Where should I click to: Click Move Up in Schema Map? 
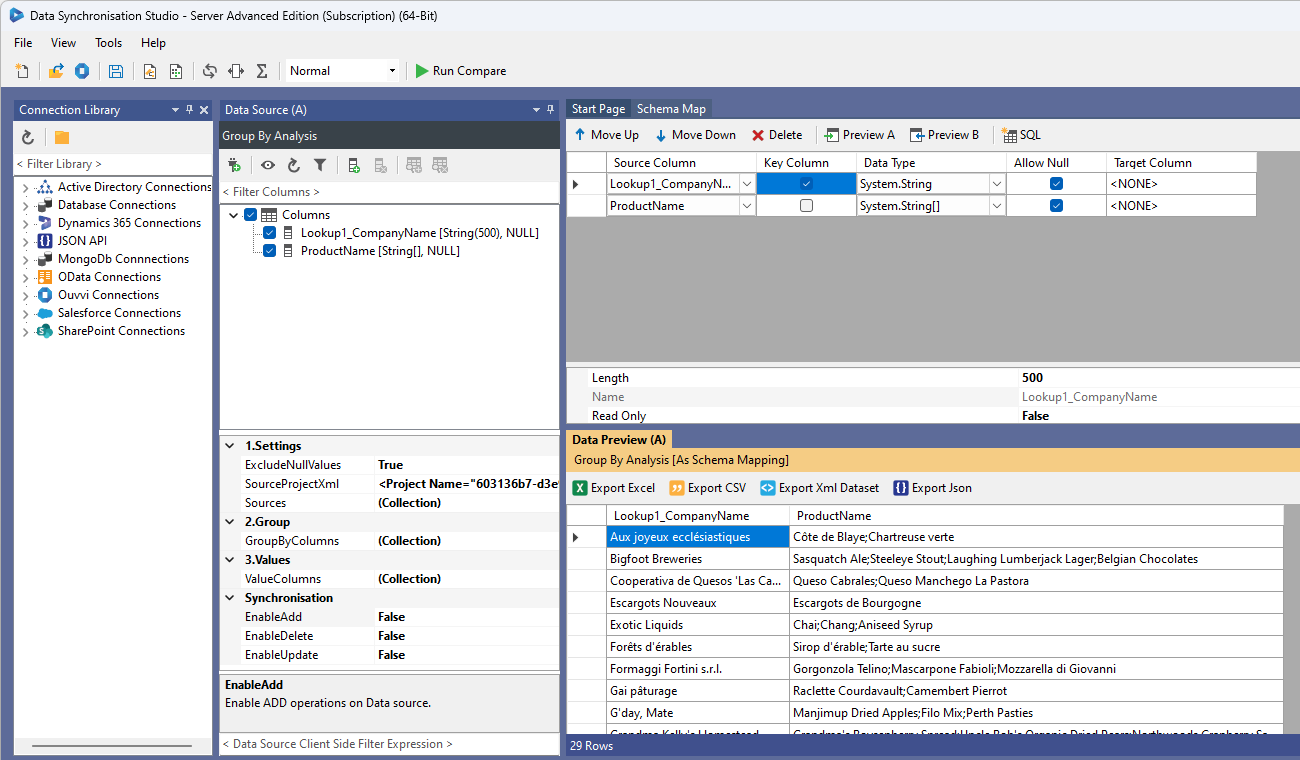click(606, 135)
